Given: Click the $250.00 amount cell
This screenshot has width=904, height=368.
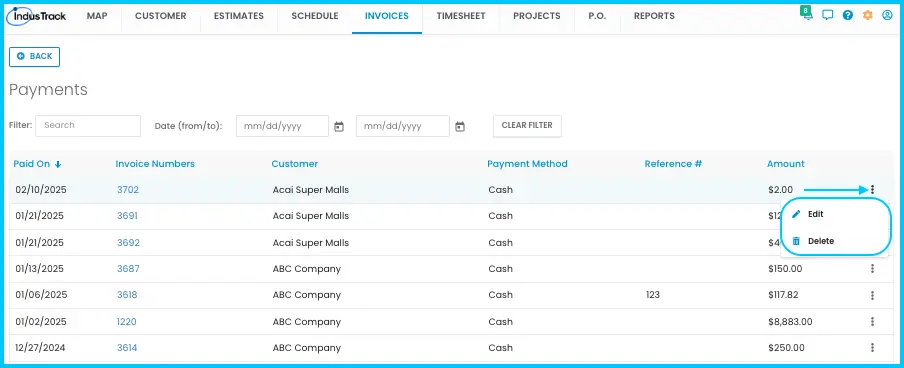Looking at the screenshot, I should click(x=785, y=348).
